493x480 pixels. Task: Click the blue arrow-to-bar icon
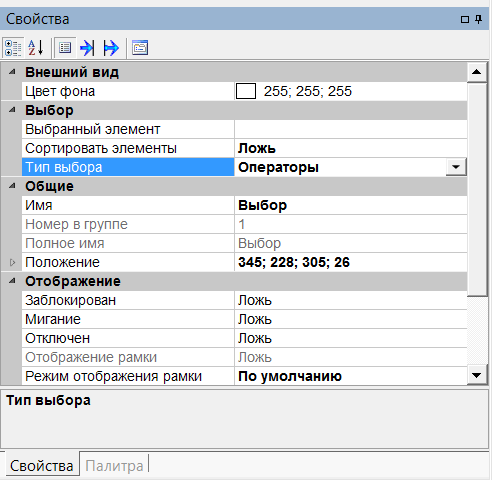[87, 48]
